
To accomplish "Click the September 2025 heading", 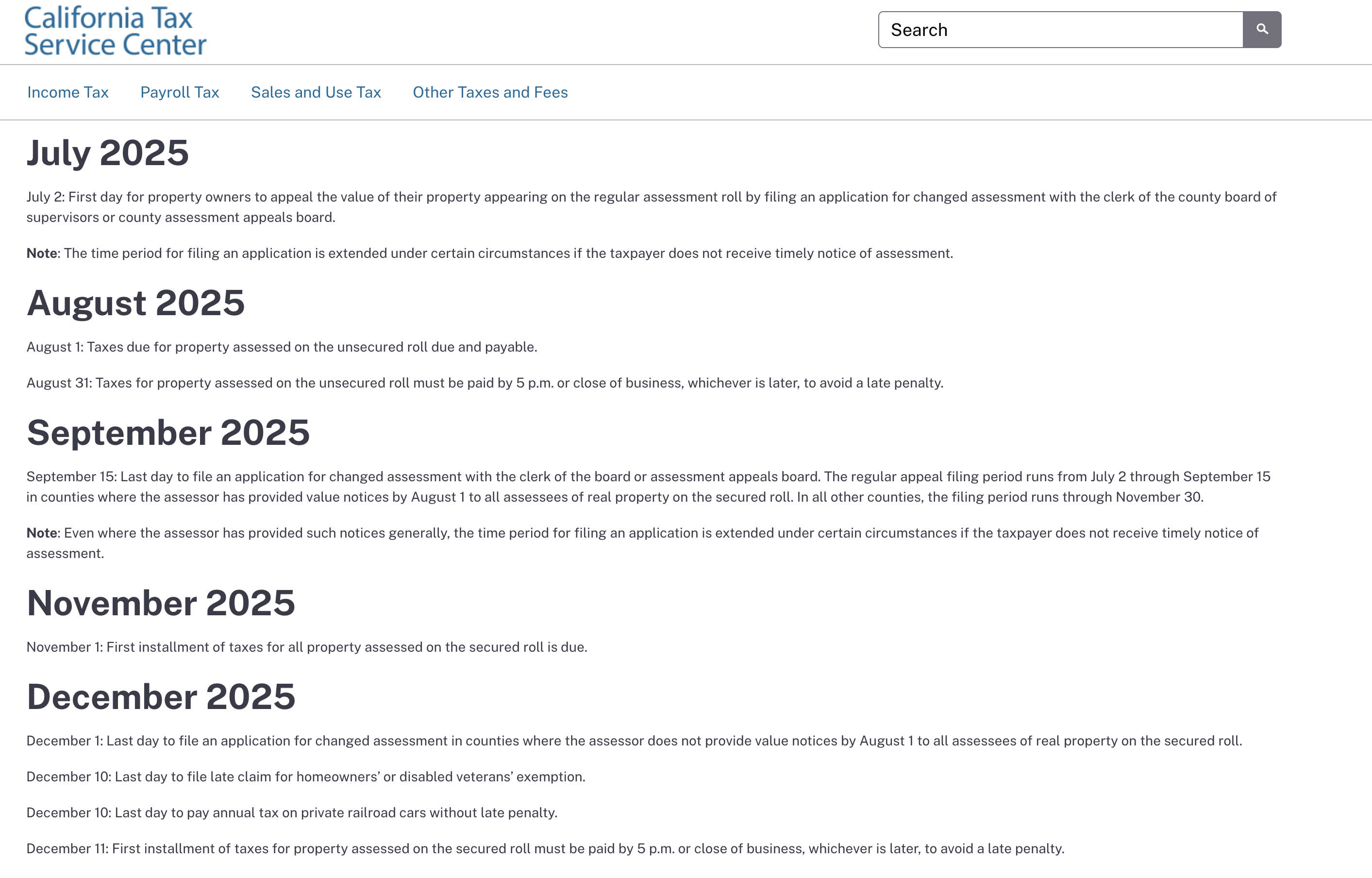I will coord(168,433).
